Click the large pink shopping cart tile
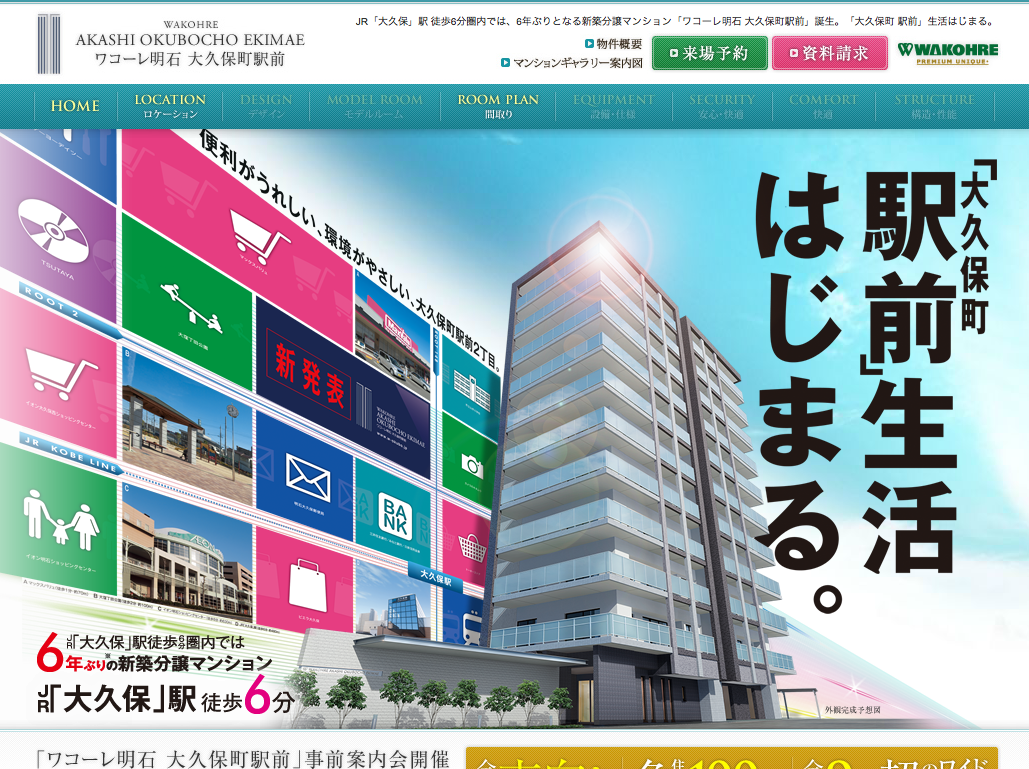 pyautogui.click(x=260, y=235)
